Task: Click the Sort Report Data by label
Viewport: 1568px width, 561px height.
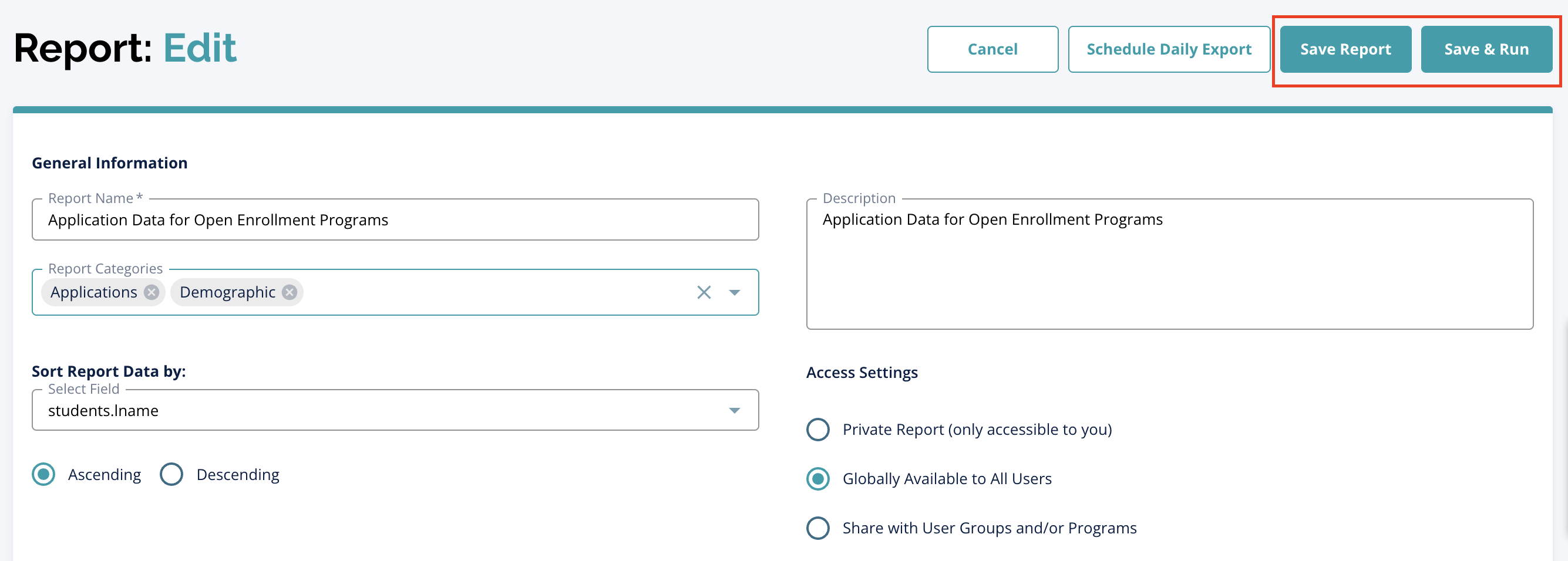Action: coord(109,371)
